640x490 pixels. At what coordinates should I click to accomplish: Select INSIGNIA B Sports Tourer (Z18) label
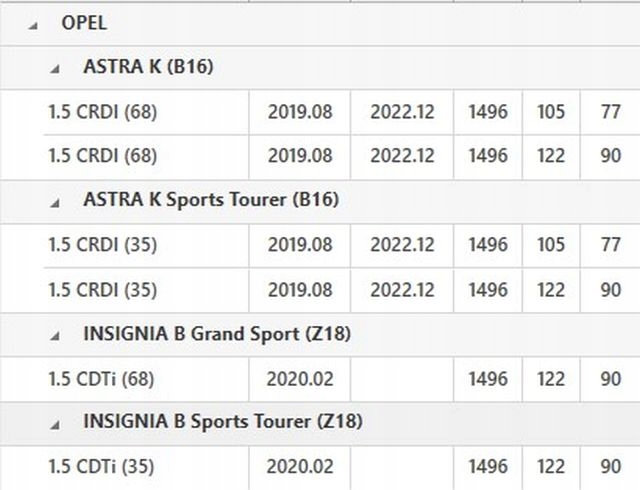coord(222,422)
